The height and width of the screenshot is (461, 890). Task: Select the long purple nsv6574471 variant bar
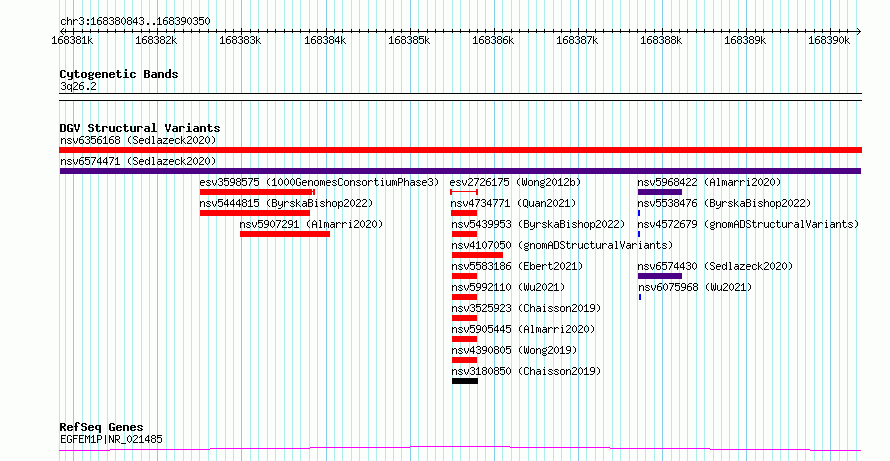coord(460,171)
